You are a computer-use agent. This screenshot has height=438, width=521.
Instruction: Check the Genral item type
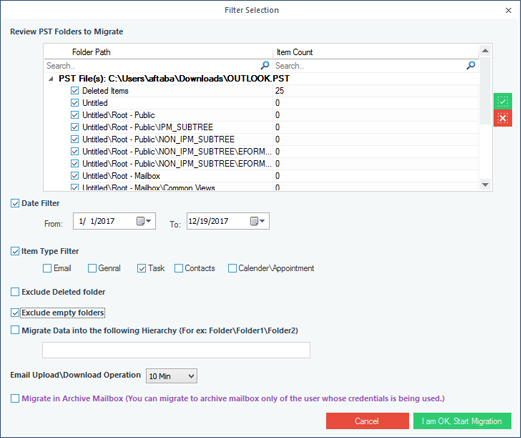pos(92,268)
